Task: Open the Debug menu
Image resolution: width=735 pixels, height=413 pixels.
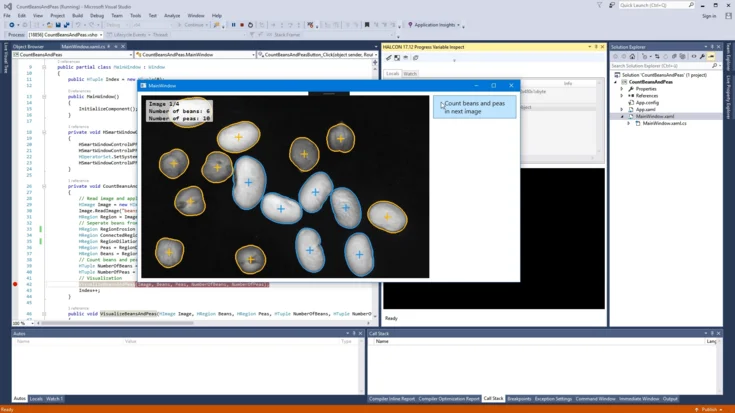Action: click(x=97, y=16)
